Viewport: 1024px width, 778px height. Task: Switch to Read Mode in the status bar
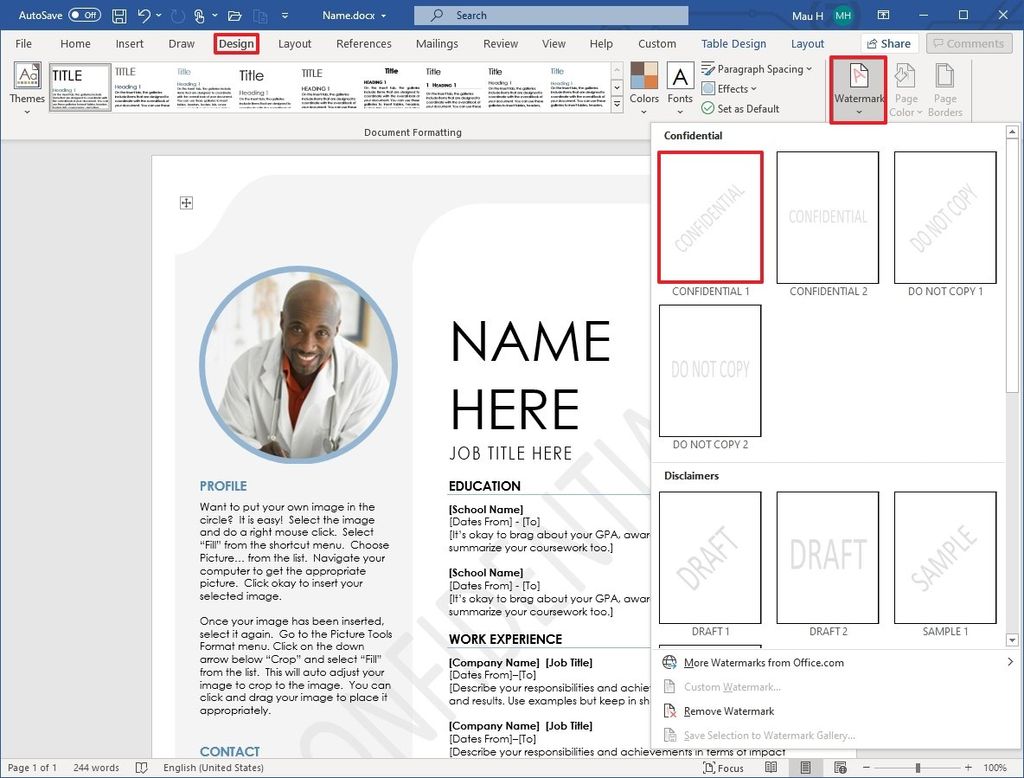771,767
